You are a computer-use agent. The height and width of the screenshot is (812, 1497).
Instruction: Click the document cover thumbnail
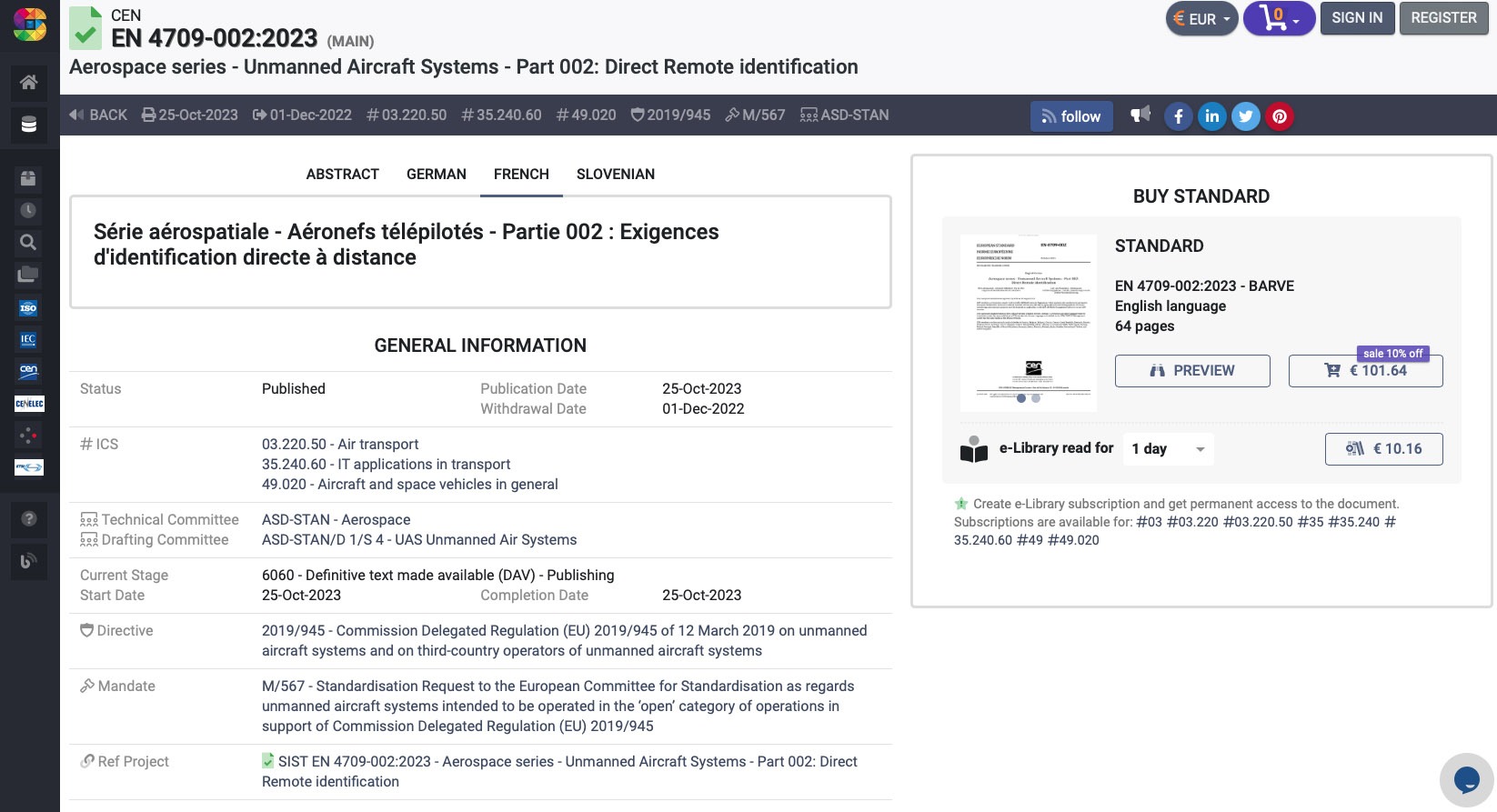point(1029,323)
